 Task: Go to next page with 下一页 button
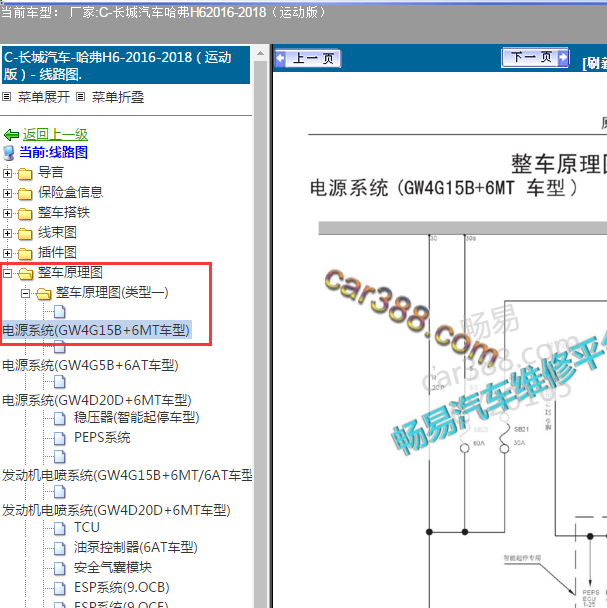(535, 58)
